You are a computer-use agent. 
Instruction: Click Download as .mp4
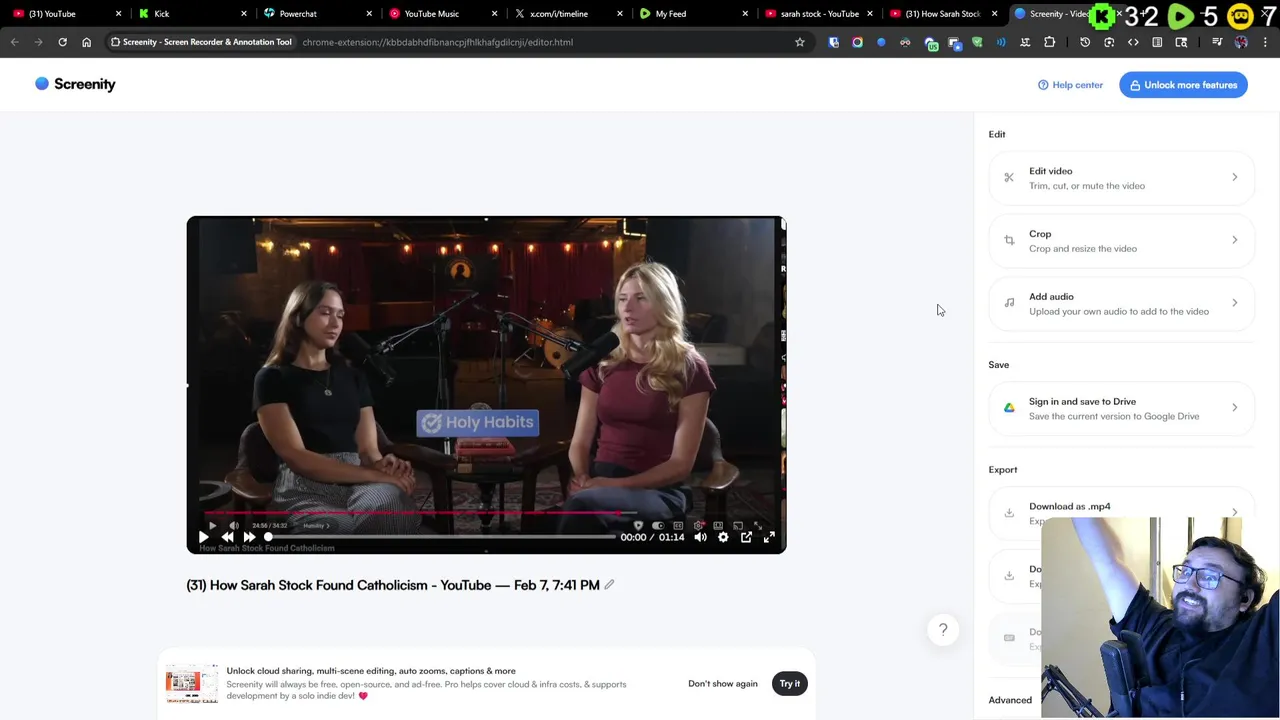(1121, 513)
